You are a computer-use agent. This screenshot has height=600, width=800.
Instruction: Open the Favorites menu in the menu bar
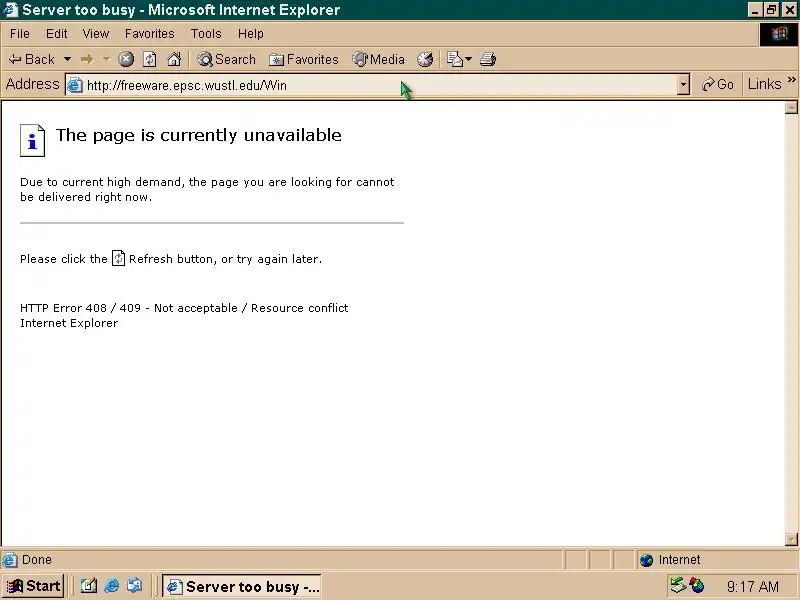pyautogui.click(x=149, y=34)
